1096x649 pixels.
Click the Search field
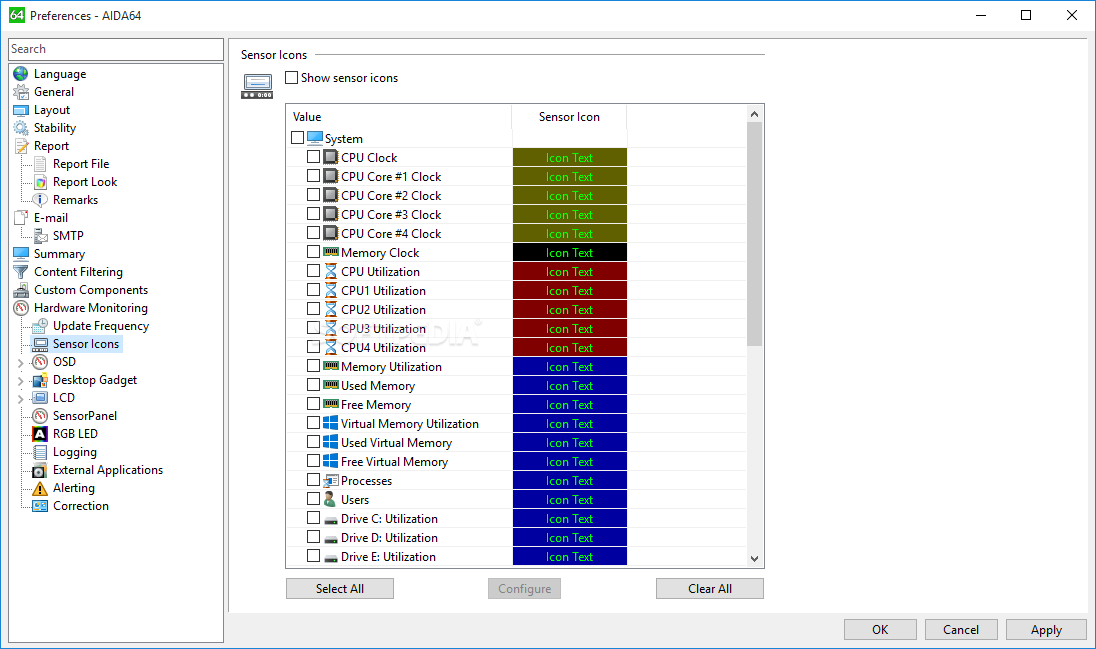coord(116,49)
